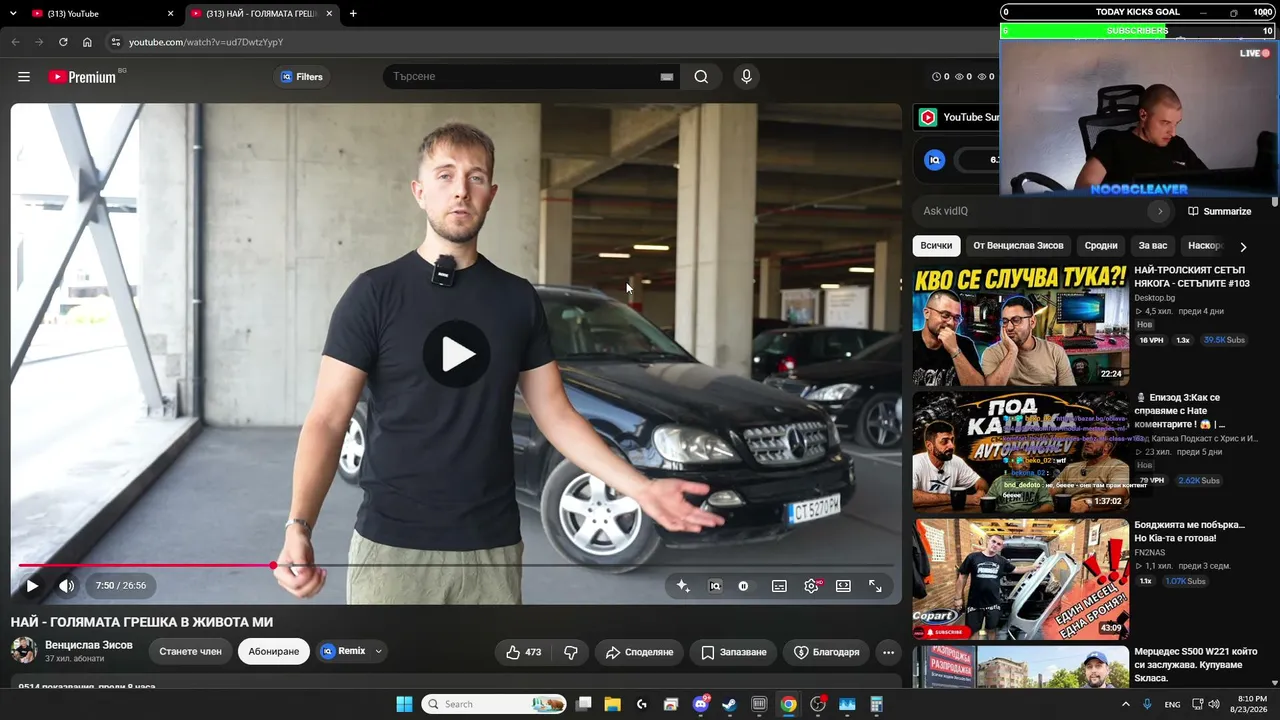Viewport: 1280px width, 720px height.
Task: Select the От Венцислав Зисов chip
Action: [1018, 246]
